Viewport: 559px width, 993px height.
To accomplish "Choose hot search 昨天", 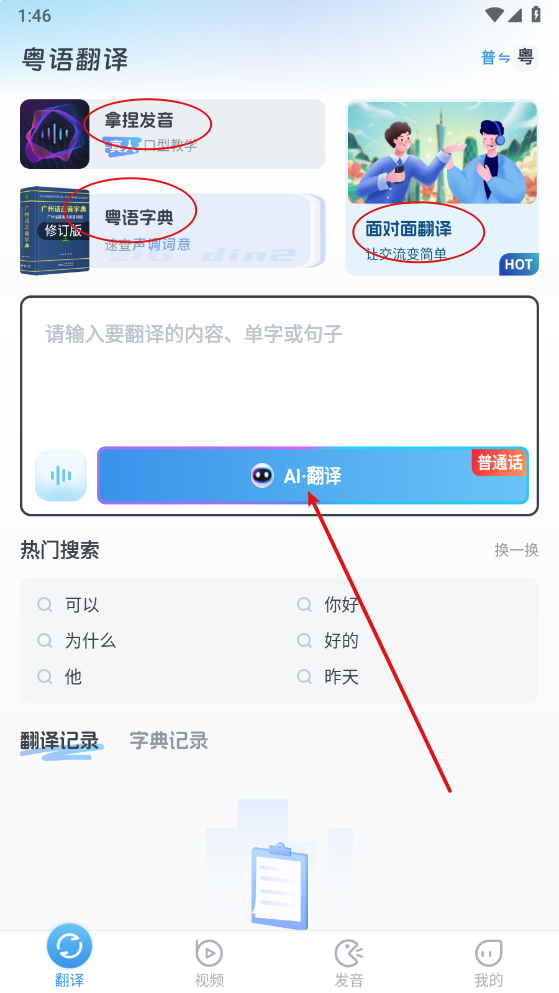I will tap(328, 677).
